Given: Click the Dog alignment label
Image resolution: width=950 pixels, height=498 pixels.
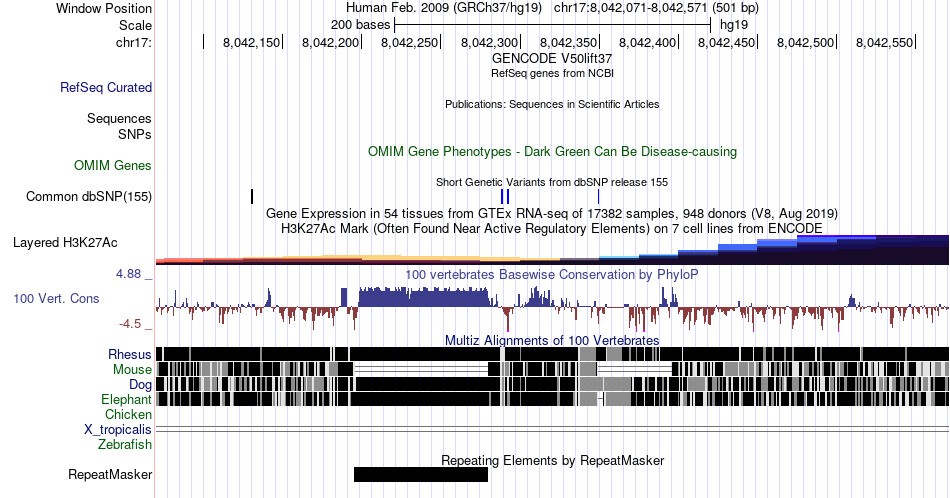Looking at the screenshot, I should [140, 385].
